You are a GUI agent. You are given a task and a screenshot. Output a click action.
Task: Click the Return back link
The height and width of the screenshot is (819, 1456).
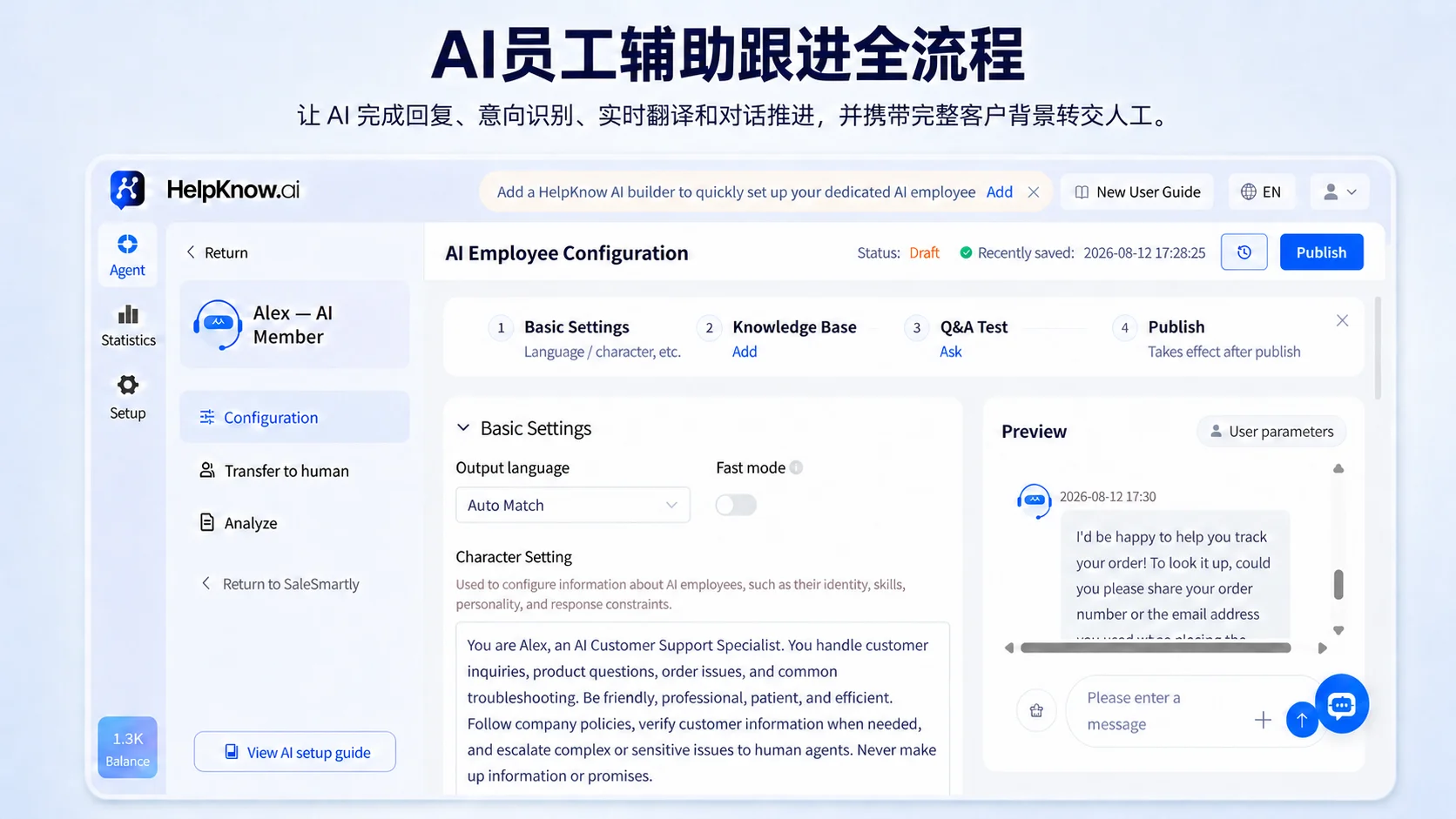(217, 252)
